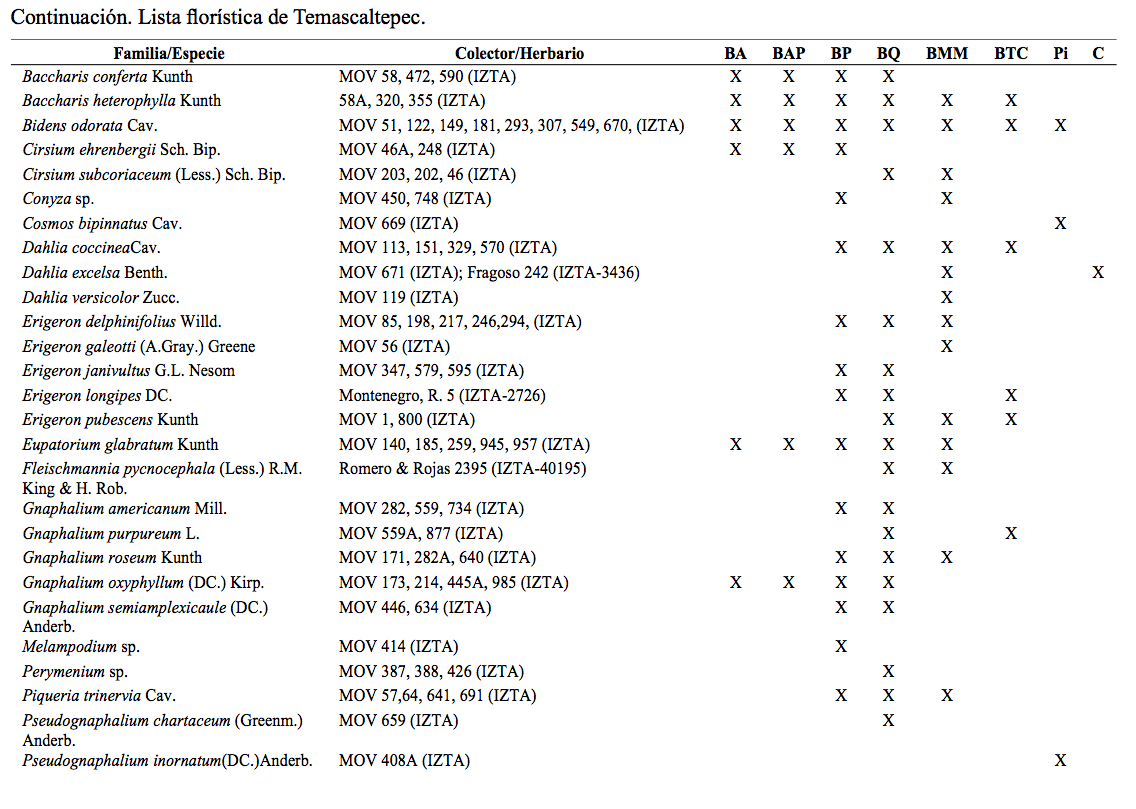Click the X under C for Dahlia excelsa
This screenshot has height=809, width=1136.
1098,272
